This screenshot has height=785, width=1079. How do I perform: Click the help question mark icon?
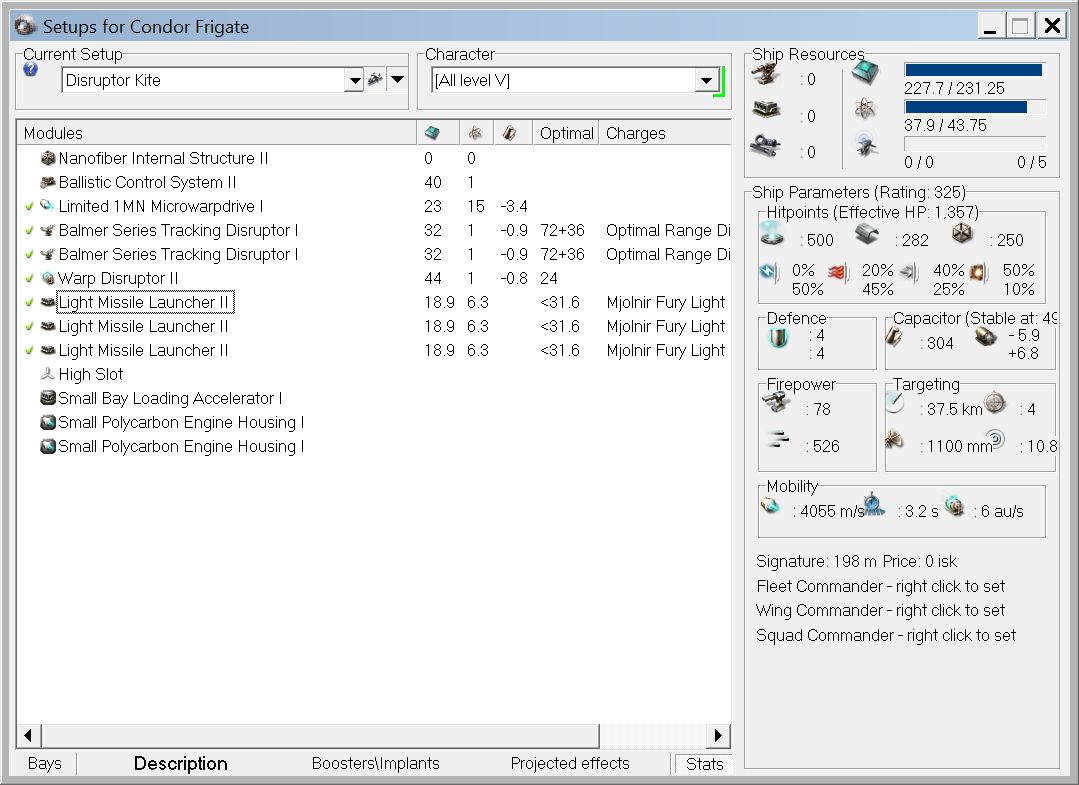(30, 69)
